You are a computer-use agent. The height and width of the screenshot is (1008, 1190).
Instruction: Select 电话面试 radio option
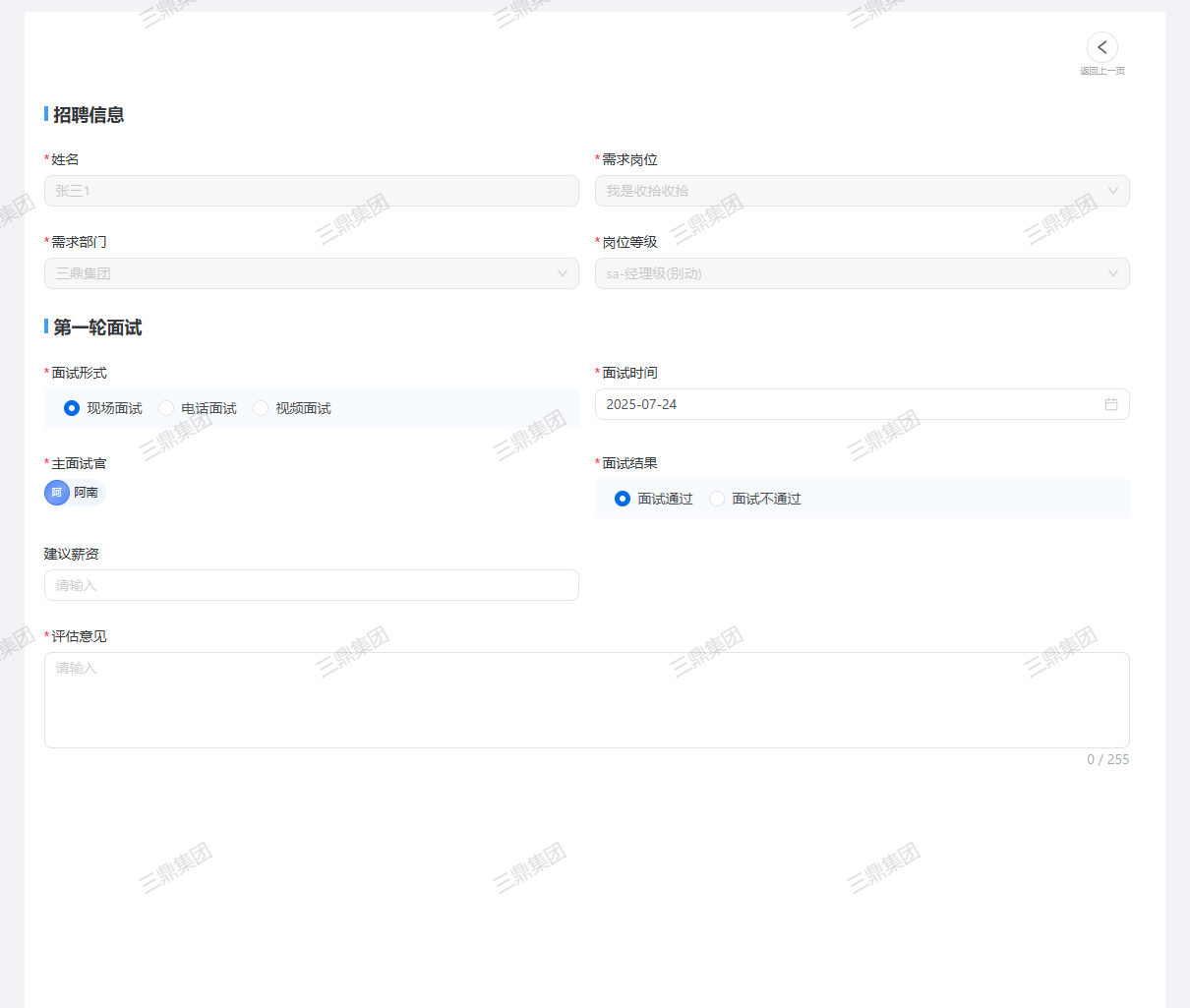click(x=166, y=408)
